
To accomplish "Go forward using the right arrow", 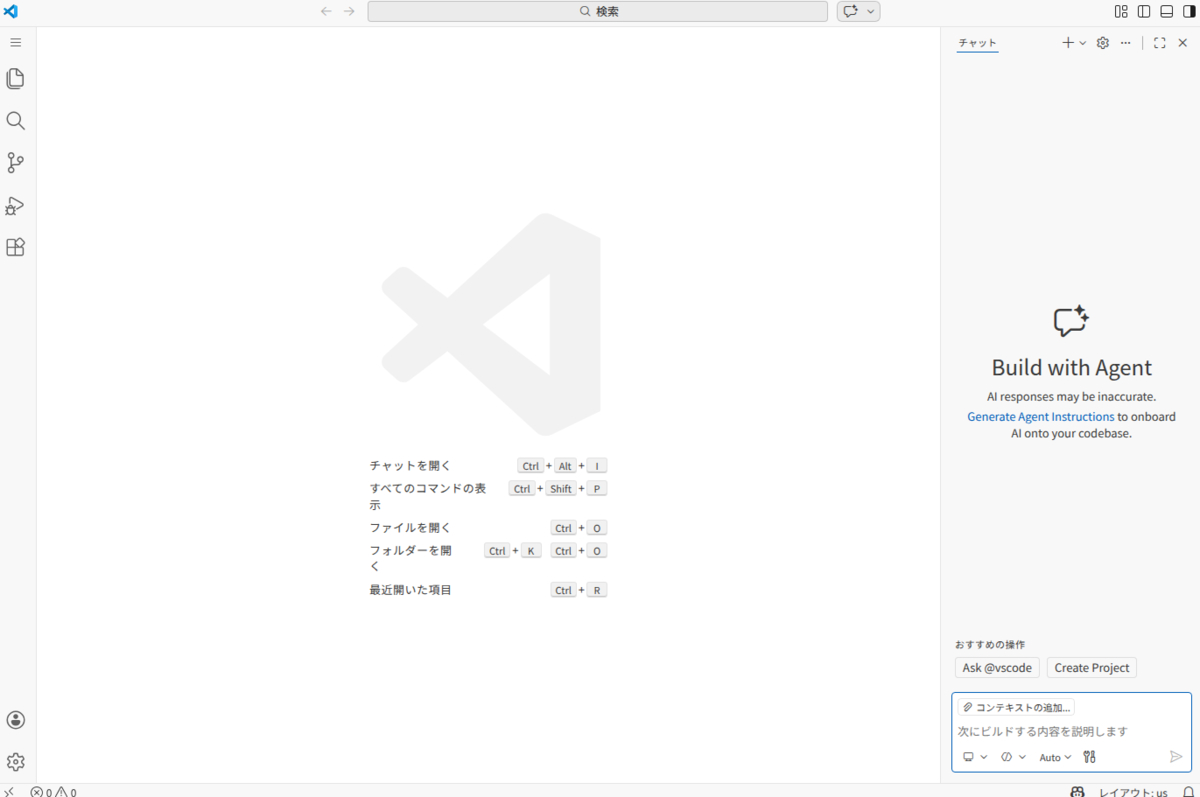I will [x=349, y=11].
